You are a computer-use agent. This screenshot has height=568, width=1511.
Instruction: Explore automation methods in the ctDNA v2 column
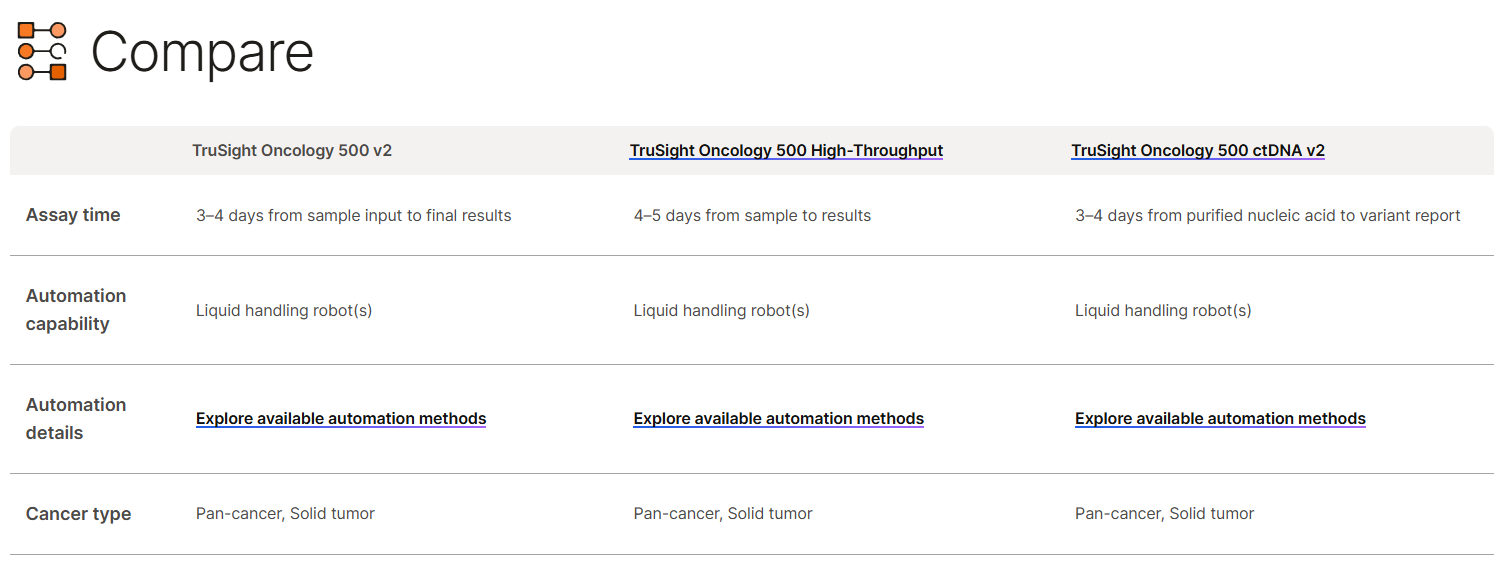tap(1220, 419)
